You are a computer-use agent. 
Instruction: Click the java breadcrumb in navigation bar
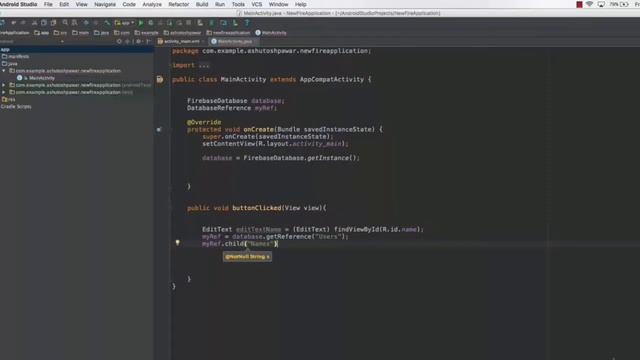(x=102, y=33)
